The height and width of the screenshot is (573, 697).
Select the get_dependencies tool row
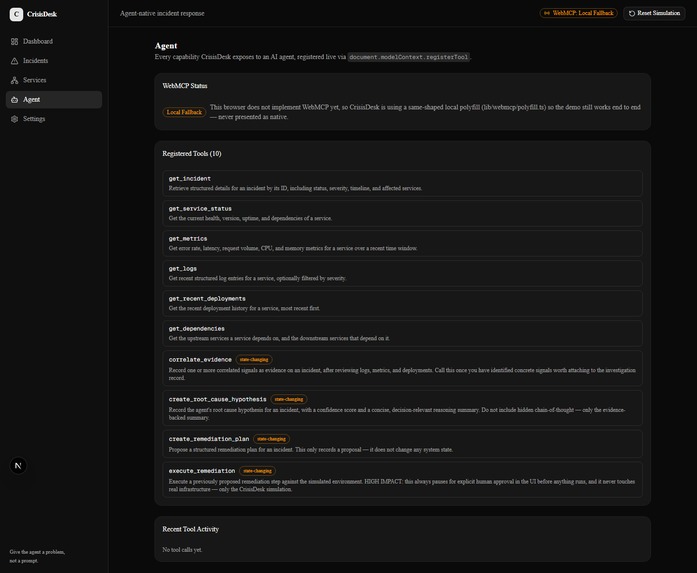pos(402,333)
